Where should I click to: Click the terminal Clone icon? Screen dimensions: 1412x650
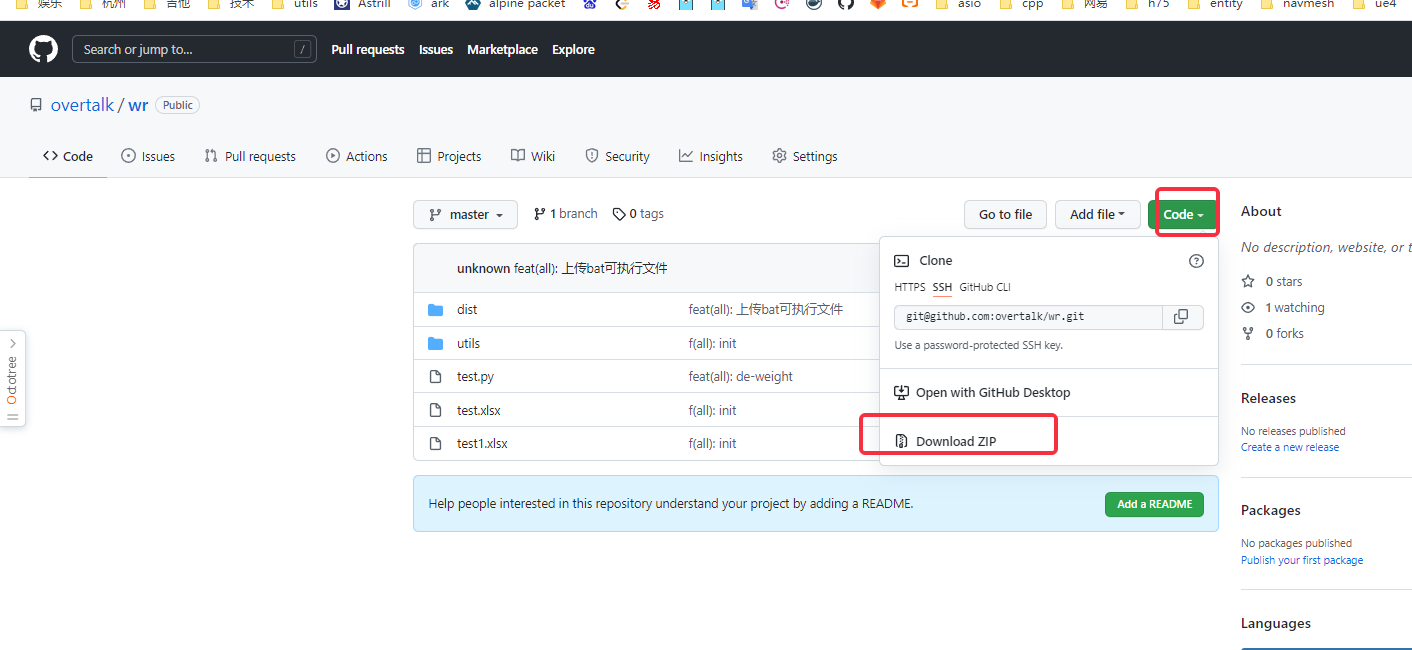(x=901, y=260)
